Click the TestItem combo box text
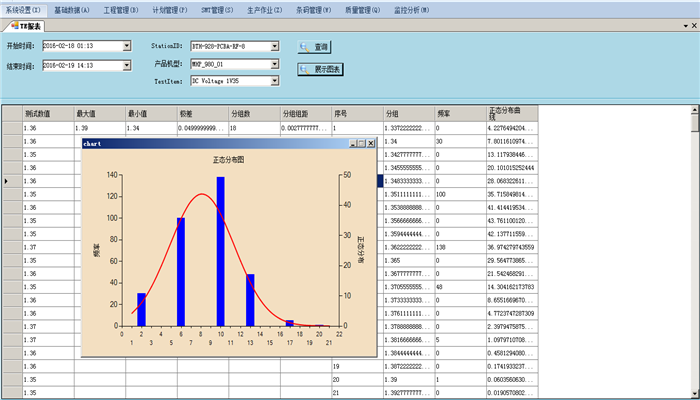Viewport: 700px width, 400px height. [231, 81]
